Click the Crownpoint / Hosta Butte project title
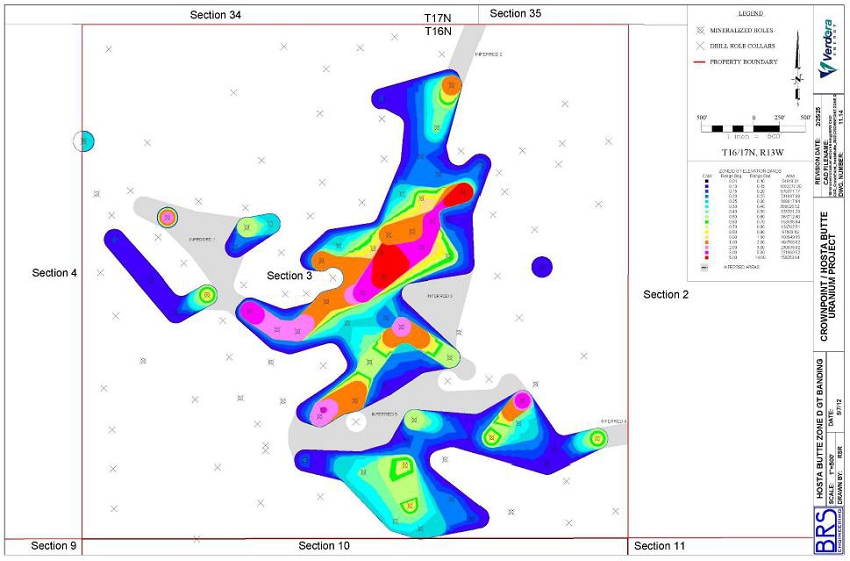The width and height of the screenshot is (850, 561). (829, 276)
